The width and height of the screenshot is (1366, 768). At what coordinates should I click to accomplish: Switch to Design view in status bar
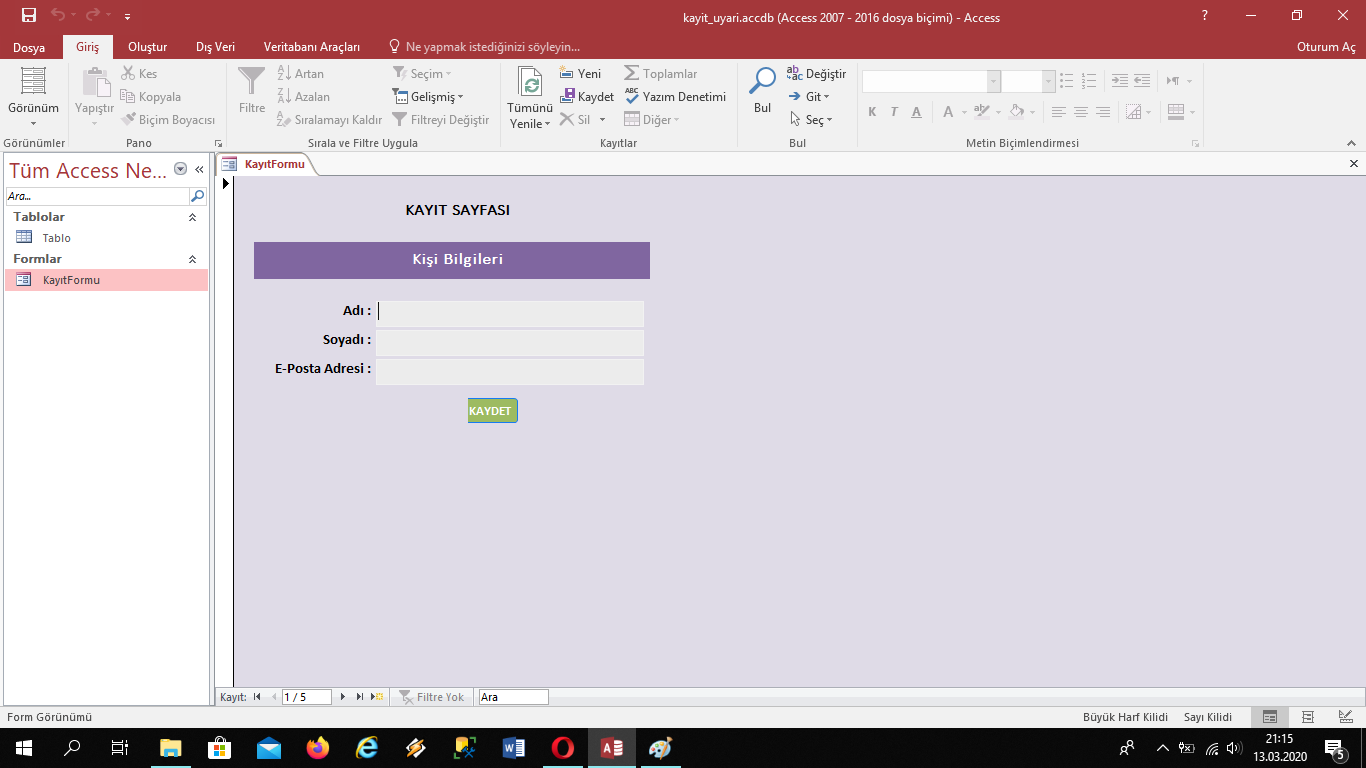1345,717
